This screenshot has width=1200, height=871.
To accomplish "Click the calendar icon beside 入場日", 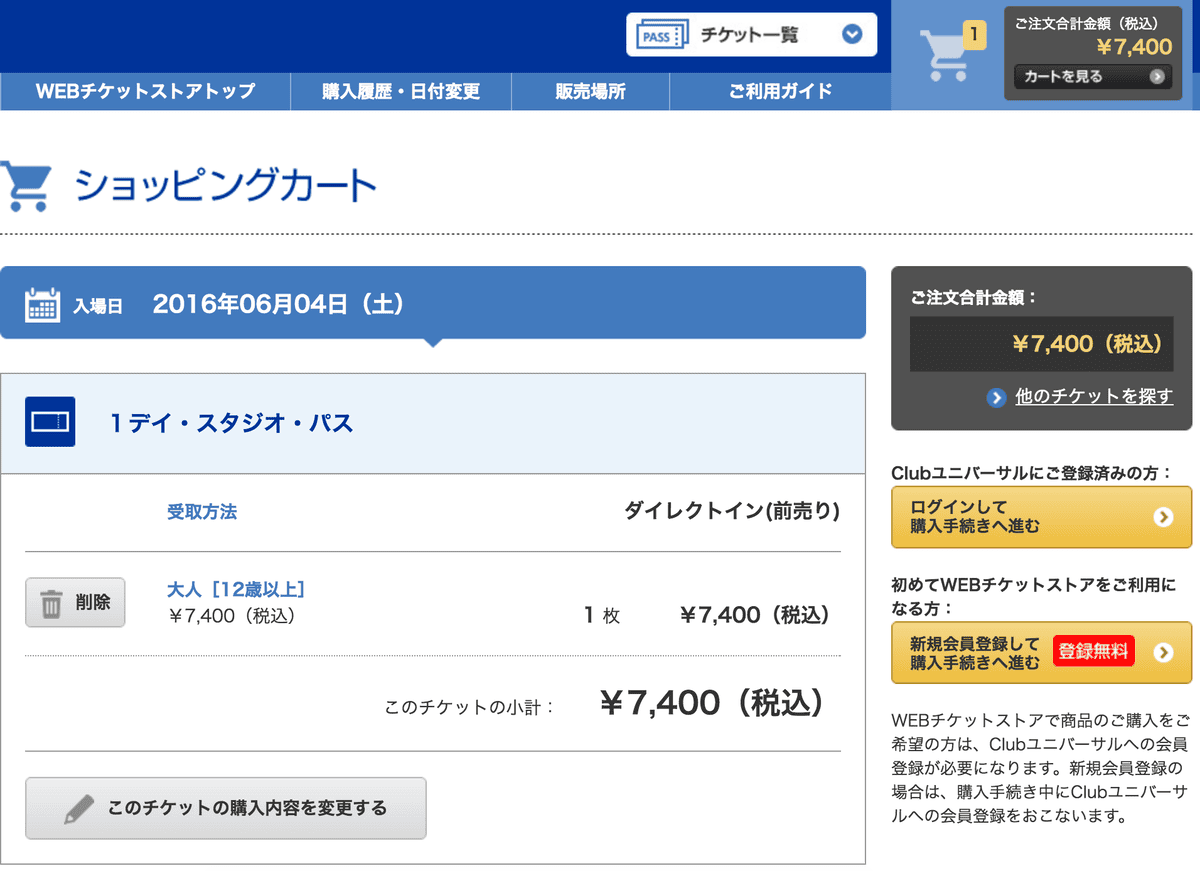I will [x=42, y=304].
